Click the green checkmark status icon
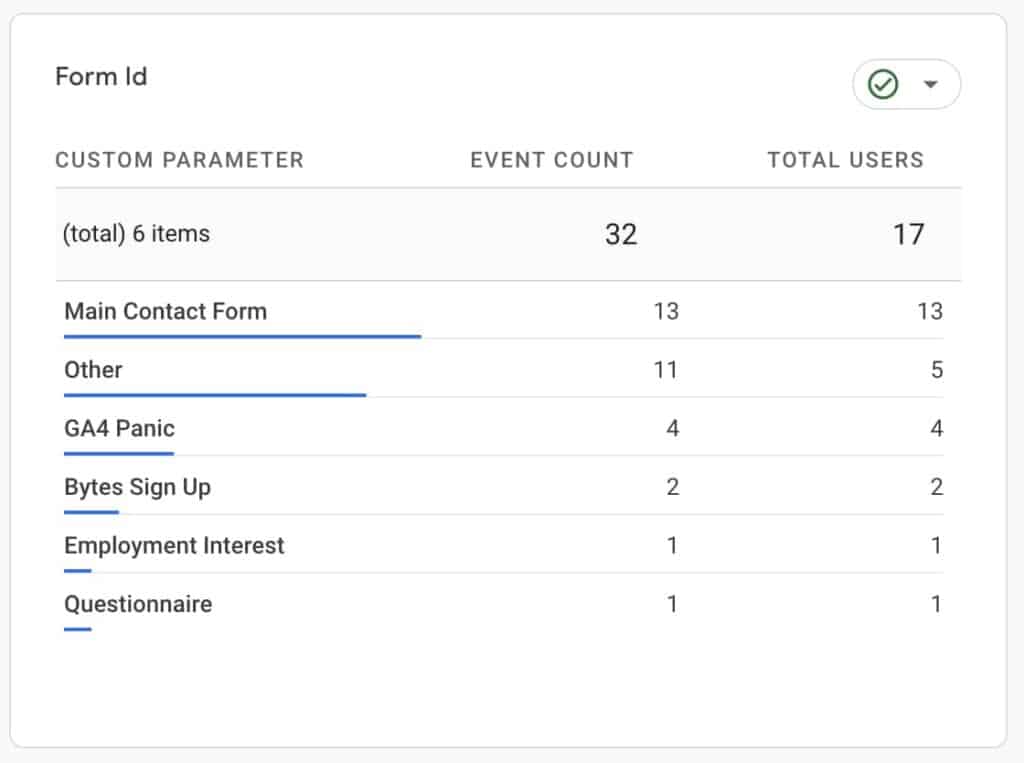The image size is (1024, 763). pos(883,85)
